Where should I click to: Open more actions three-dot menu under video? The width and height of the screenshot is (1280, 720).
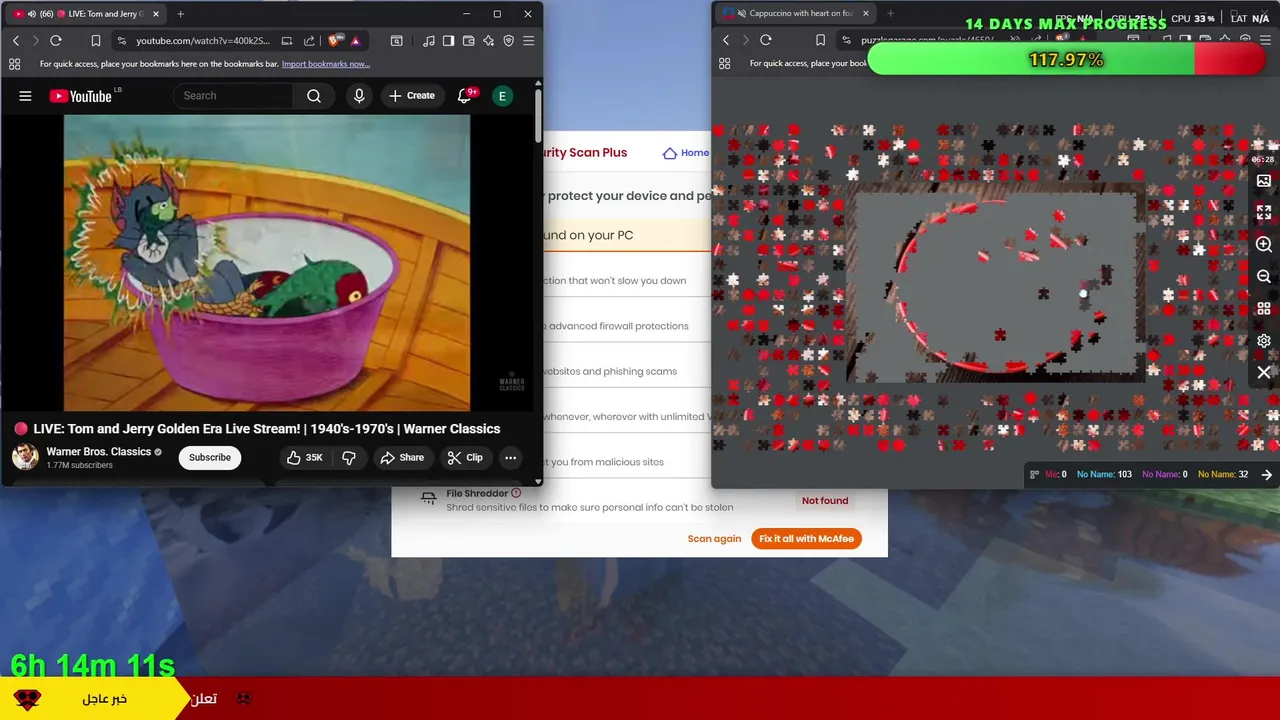coord(510,458)
